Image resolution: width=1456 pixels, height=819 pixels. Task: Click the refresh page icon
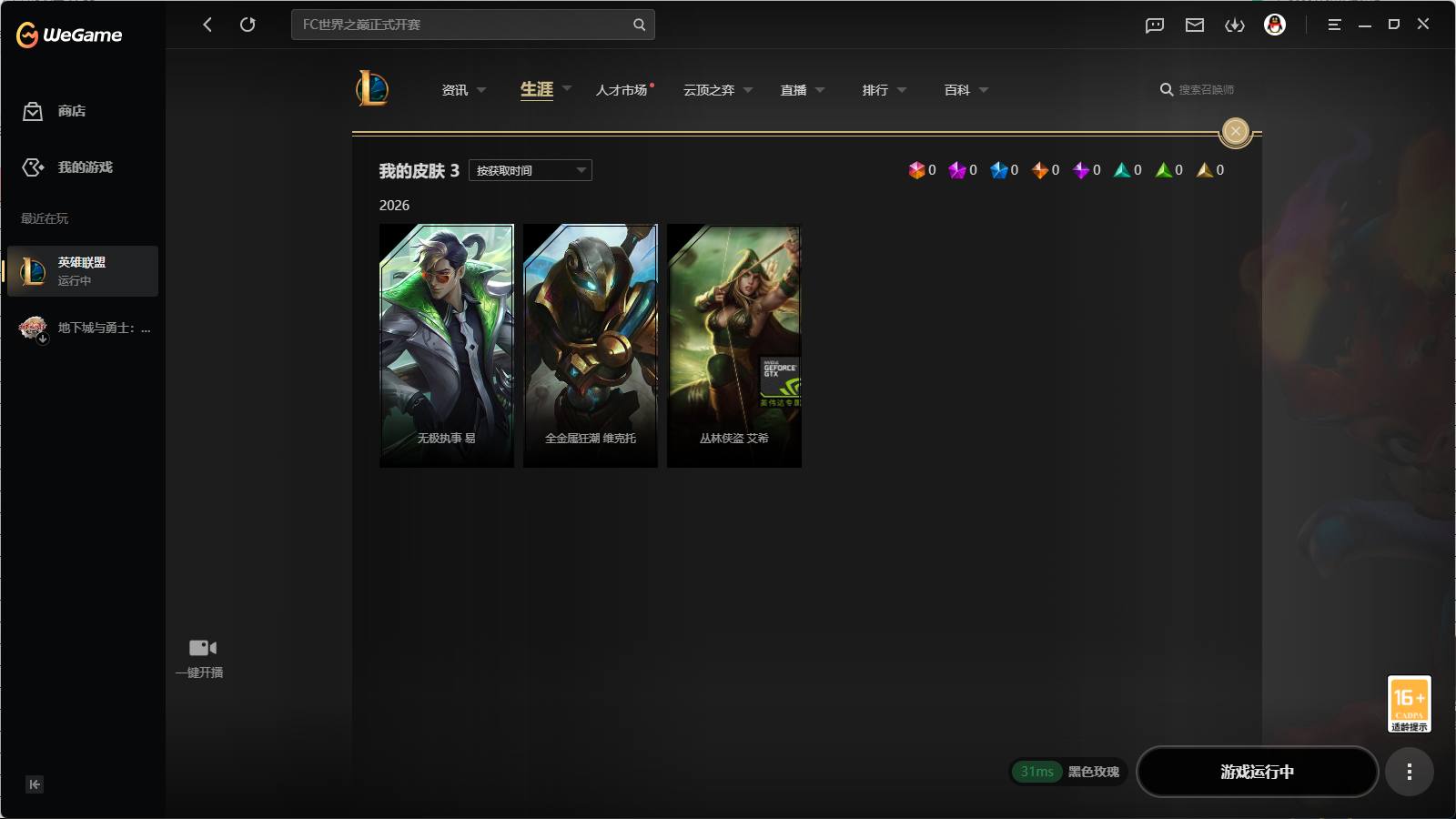pos(248,25)
